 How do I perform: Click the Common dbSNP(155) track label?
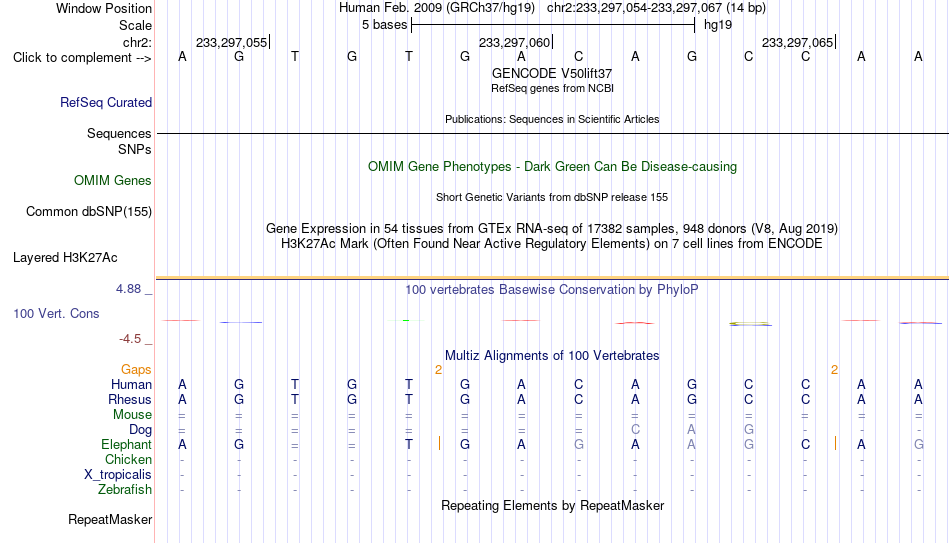(x=89, y=212)
